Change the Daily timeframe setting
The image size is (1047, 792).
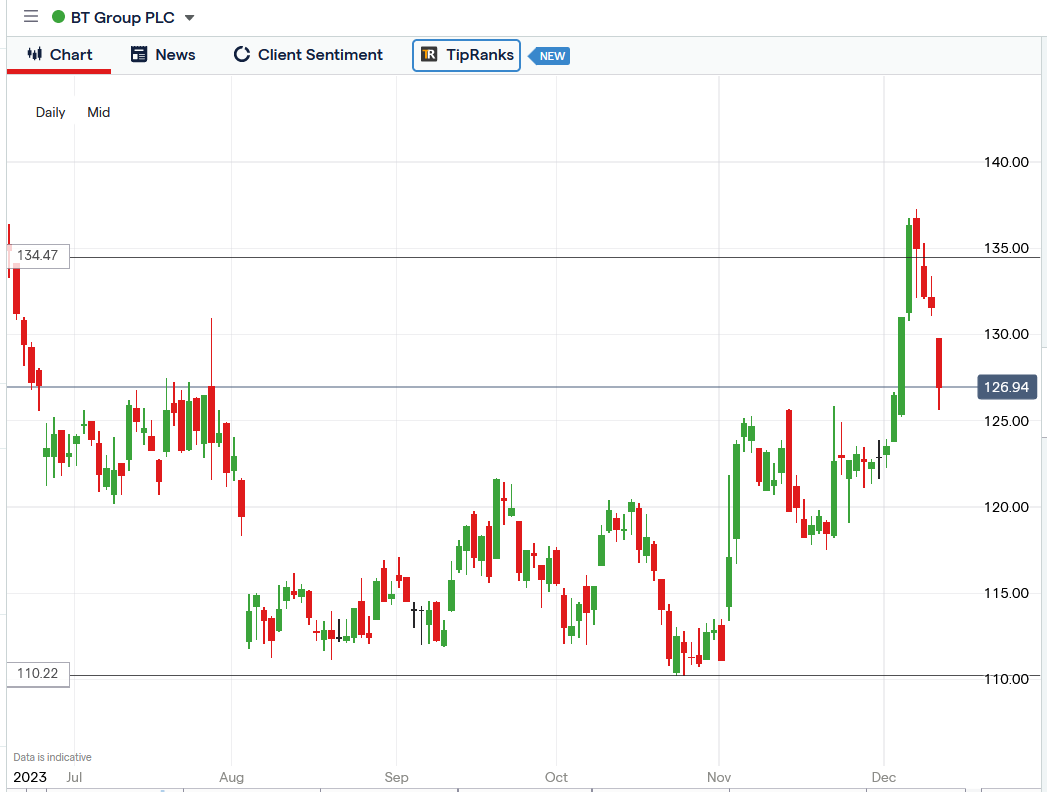pyautogui.click(x=51, y=112)
